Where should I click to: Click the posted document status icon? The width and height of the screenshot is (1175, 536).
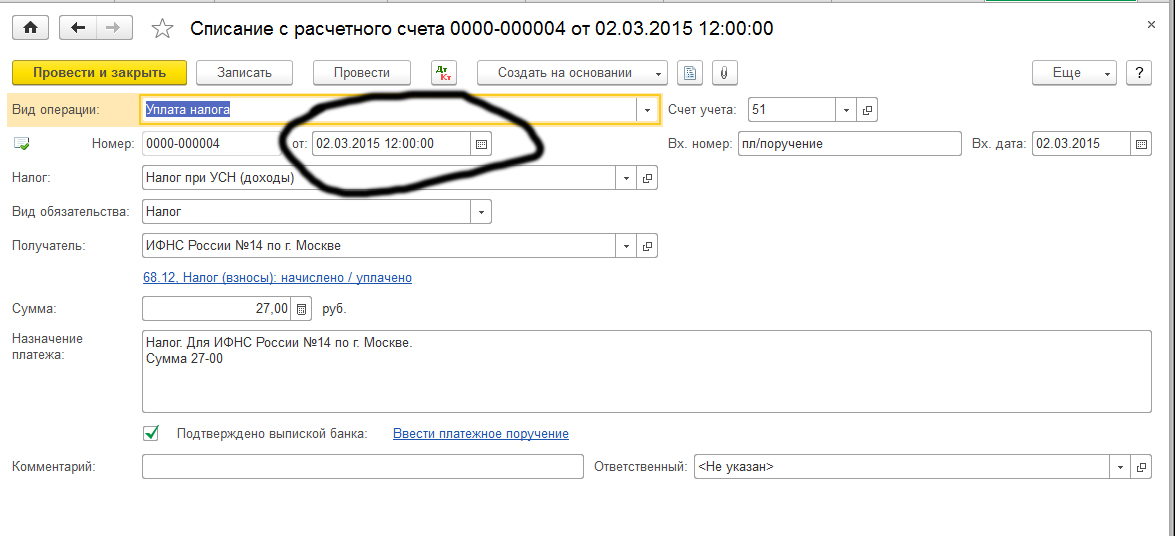[x=21, y=144]
